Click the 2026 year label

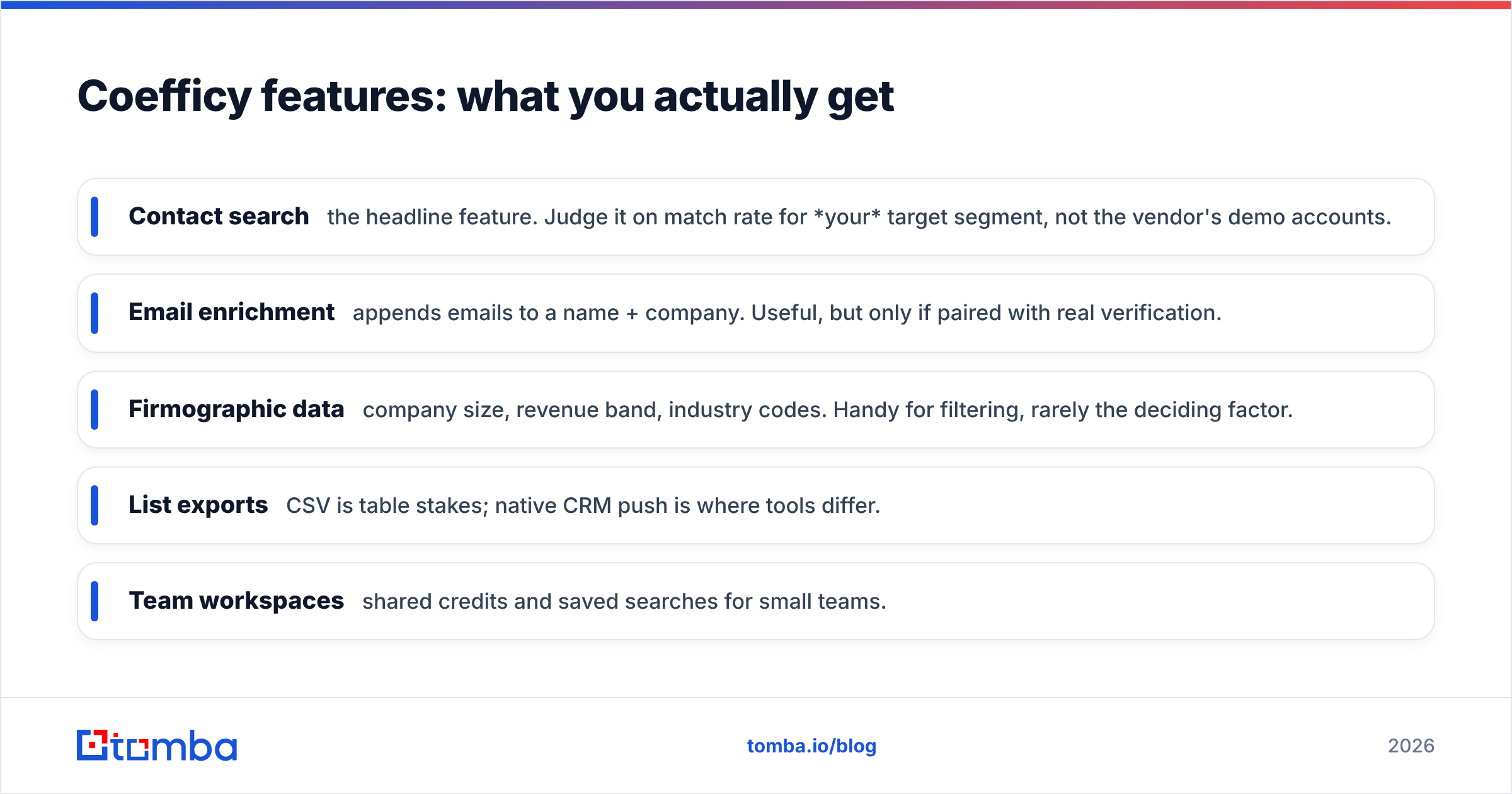click(x=1411, y=746)
